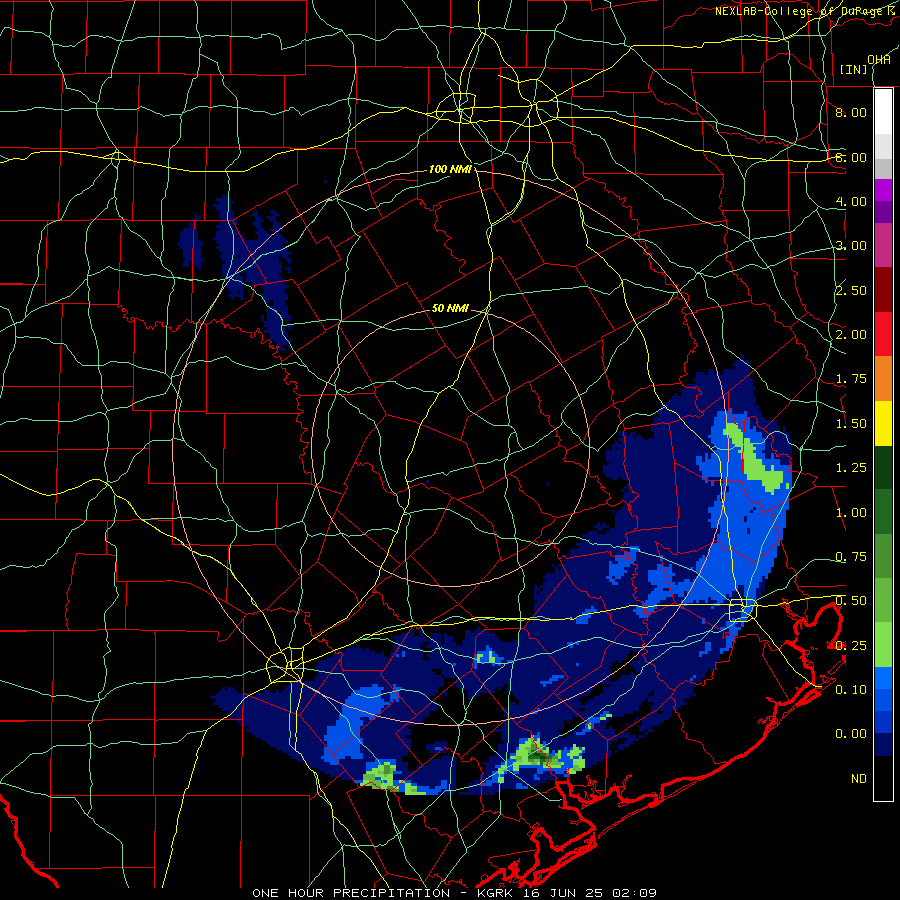Pick the orange legend swatch
This screenshot has height=900, width=900.
(x=883, y=379)
